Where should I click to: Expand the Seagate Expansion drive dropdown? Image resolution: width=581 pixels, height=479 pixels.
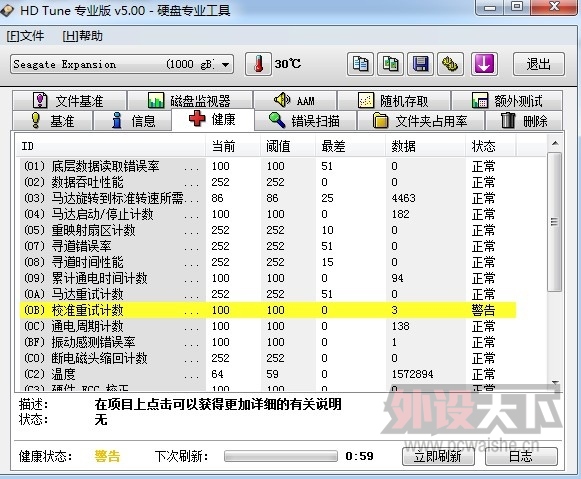click(225, 65)
